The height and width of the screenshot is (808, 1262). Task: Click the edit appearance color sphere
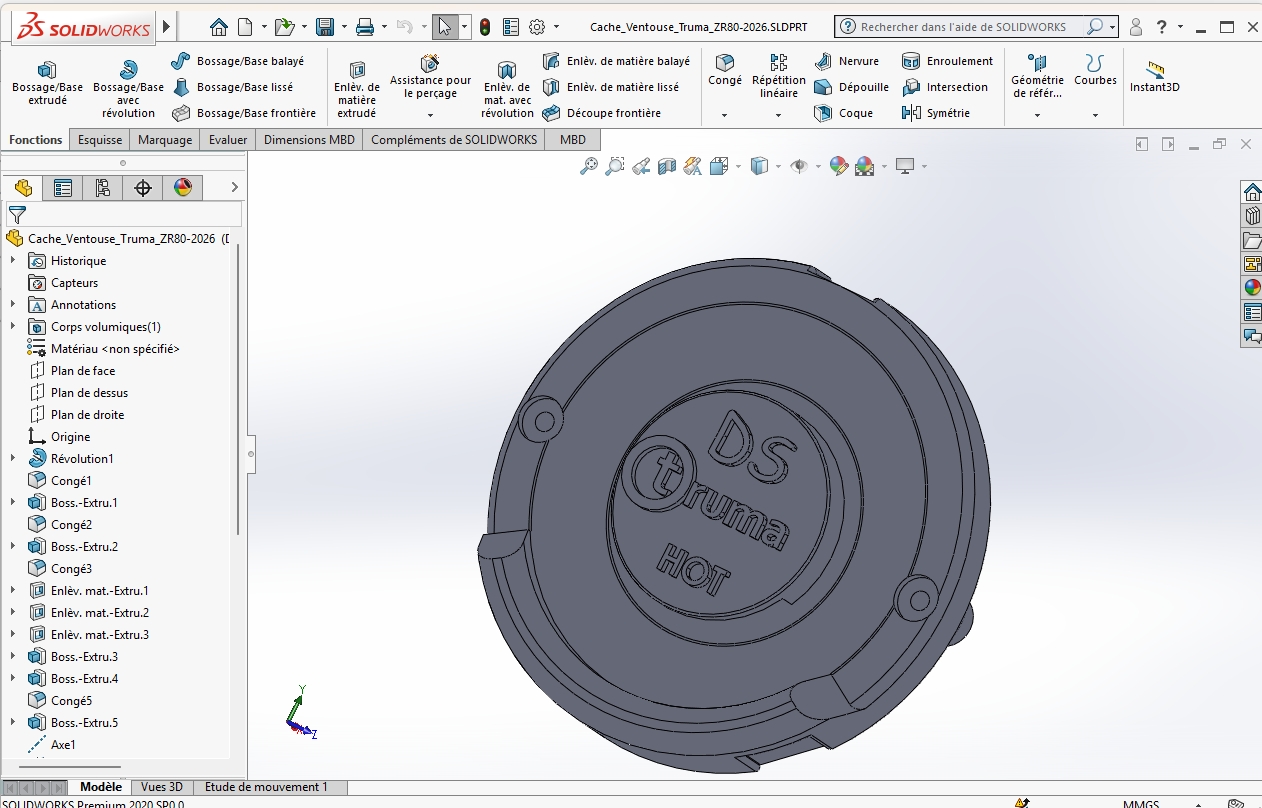click(x=838, y=166)
